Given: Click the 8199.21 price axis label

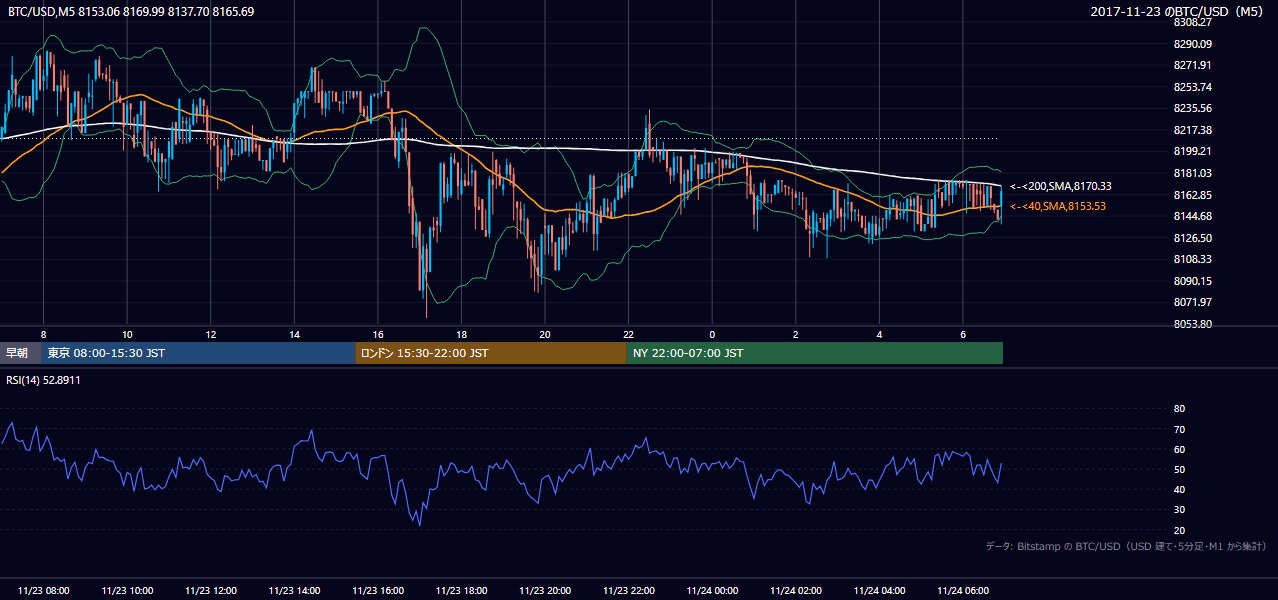Looking at the screenshot, I should [1192, 151].
